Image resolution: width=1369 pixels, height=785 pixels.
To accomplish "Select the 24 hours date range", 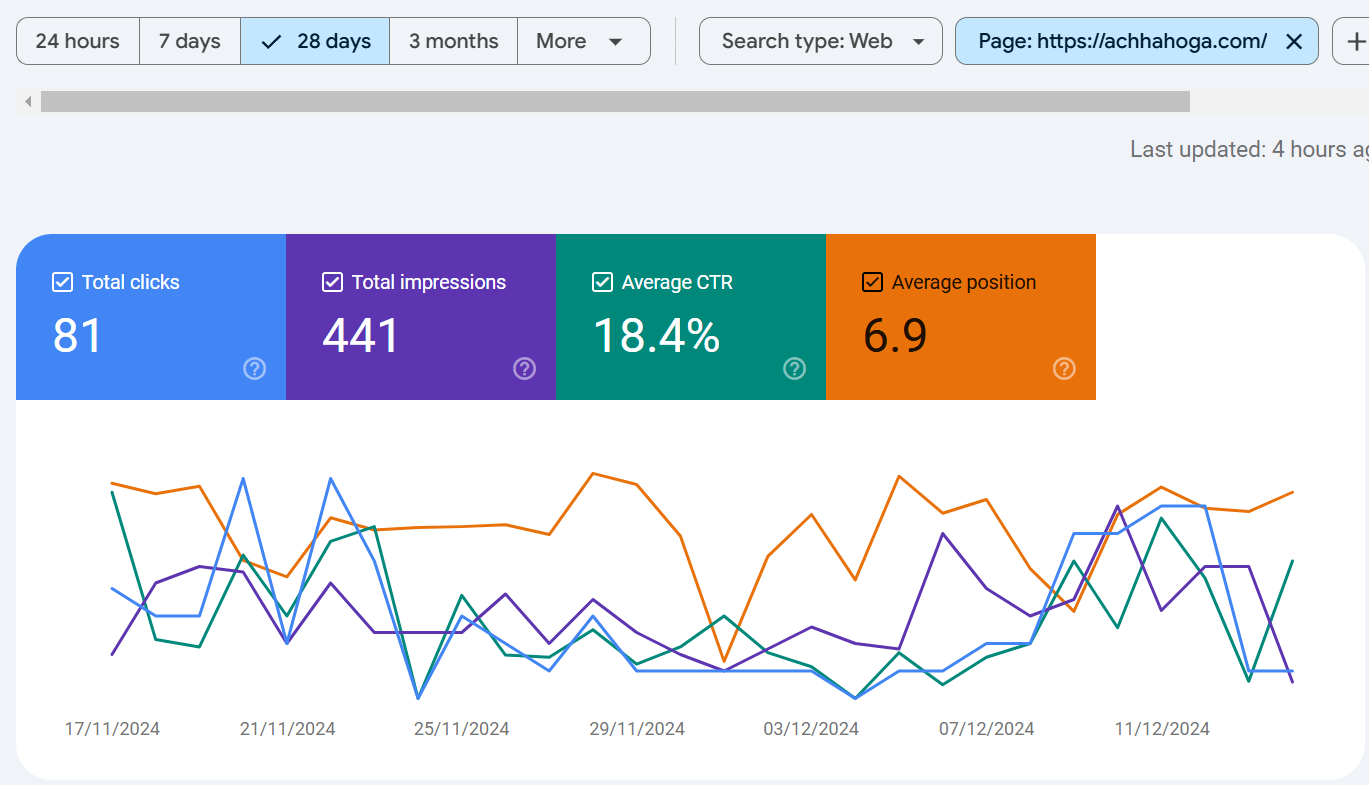I will [77, 41].
